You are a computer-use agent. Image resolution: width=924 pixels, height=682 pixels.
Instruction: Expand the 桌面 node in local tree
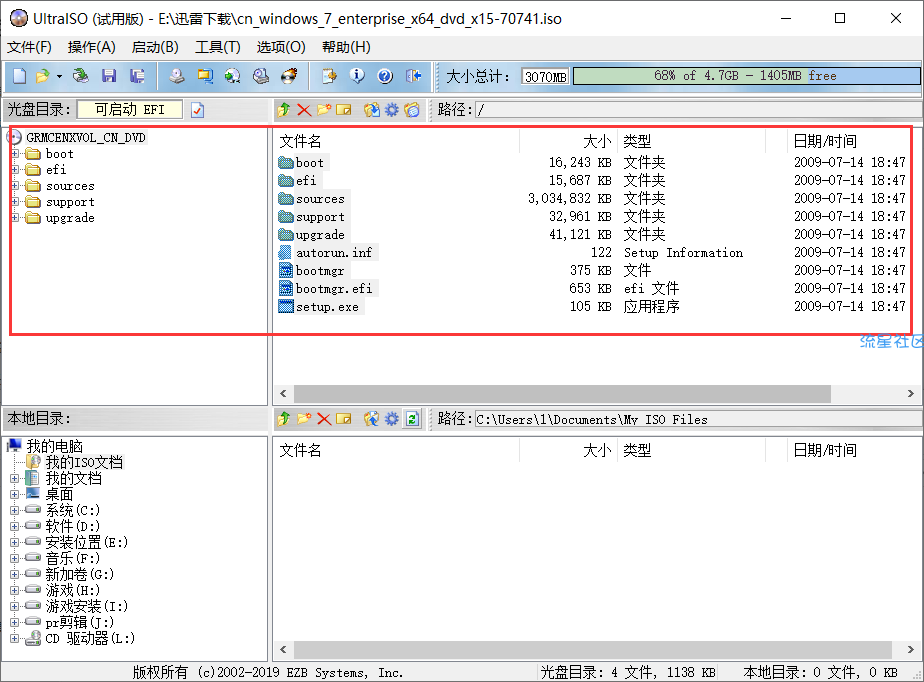point(15,495)
